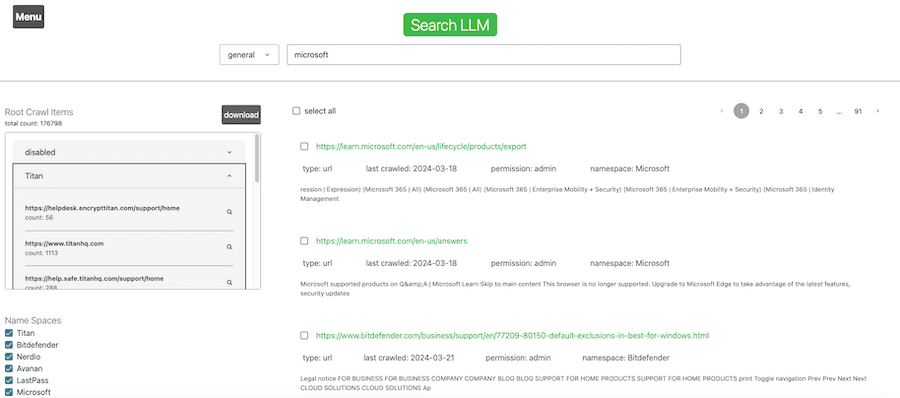Click the Name Spaces heading
The height and width of the screenshot is (398, 900).
tap(33, 320)
